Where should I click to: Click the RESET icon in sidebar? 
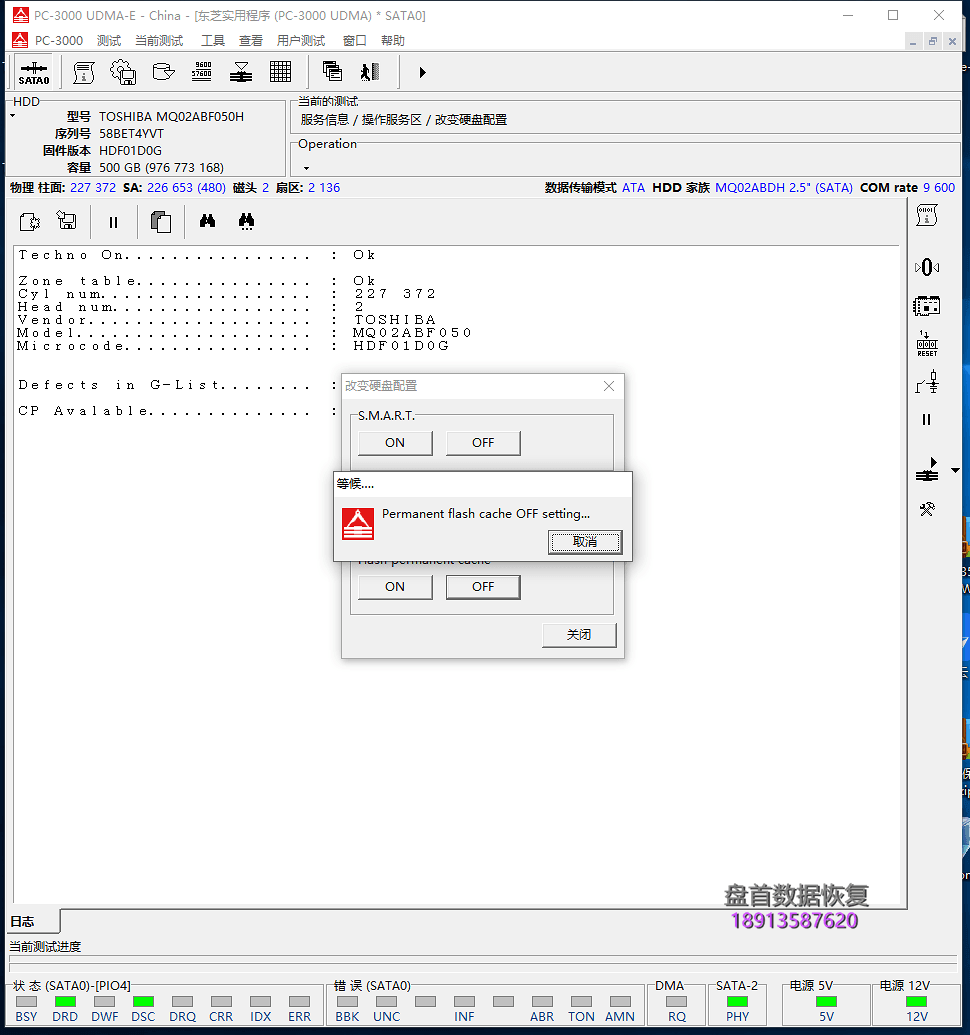pos(927,344)
